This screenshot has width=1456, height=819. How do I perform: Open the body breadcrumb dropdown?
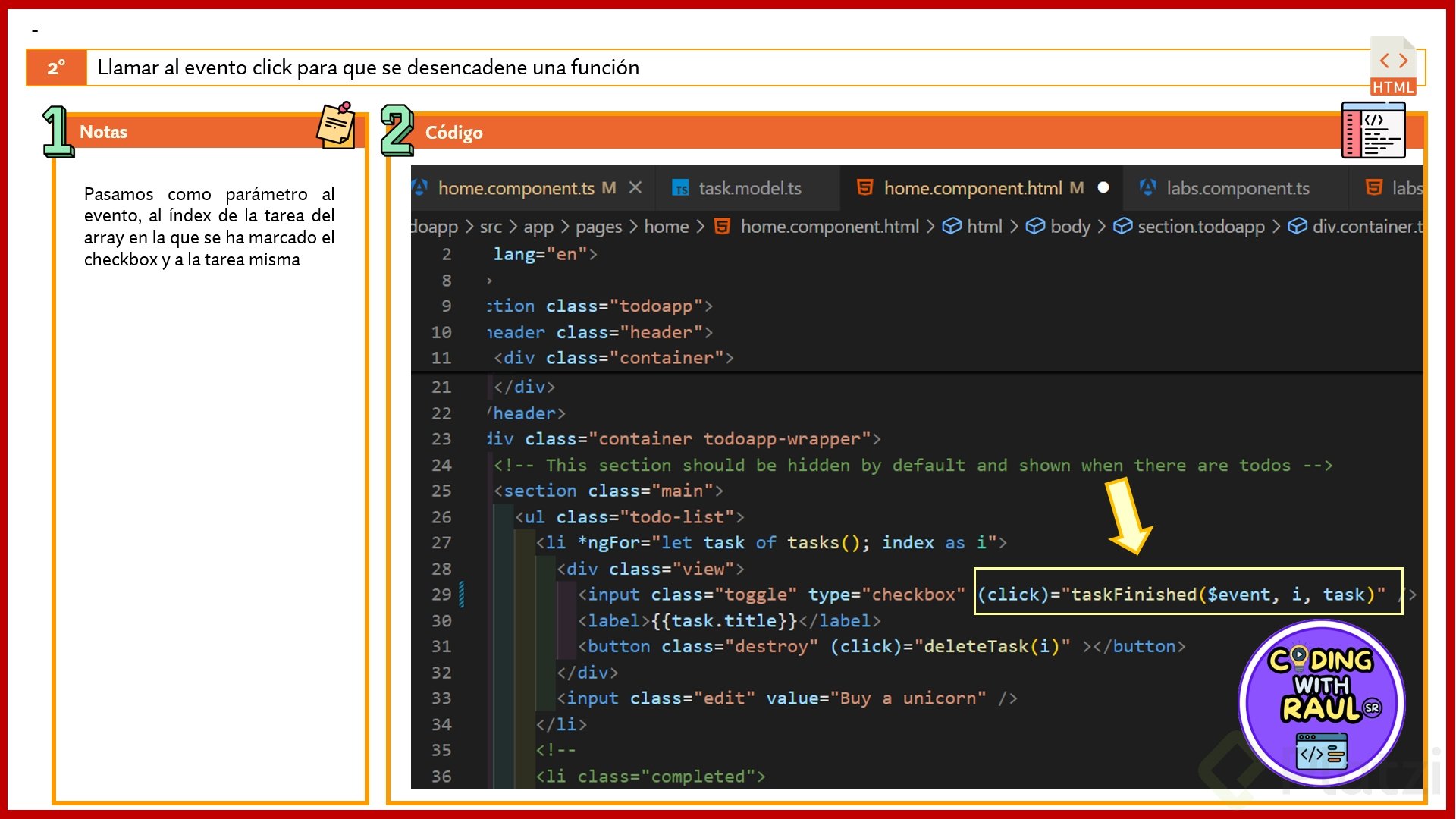coord(1070,227)
